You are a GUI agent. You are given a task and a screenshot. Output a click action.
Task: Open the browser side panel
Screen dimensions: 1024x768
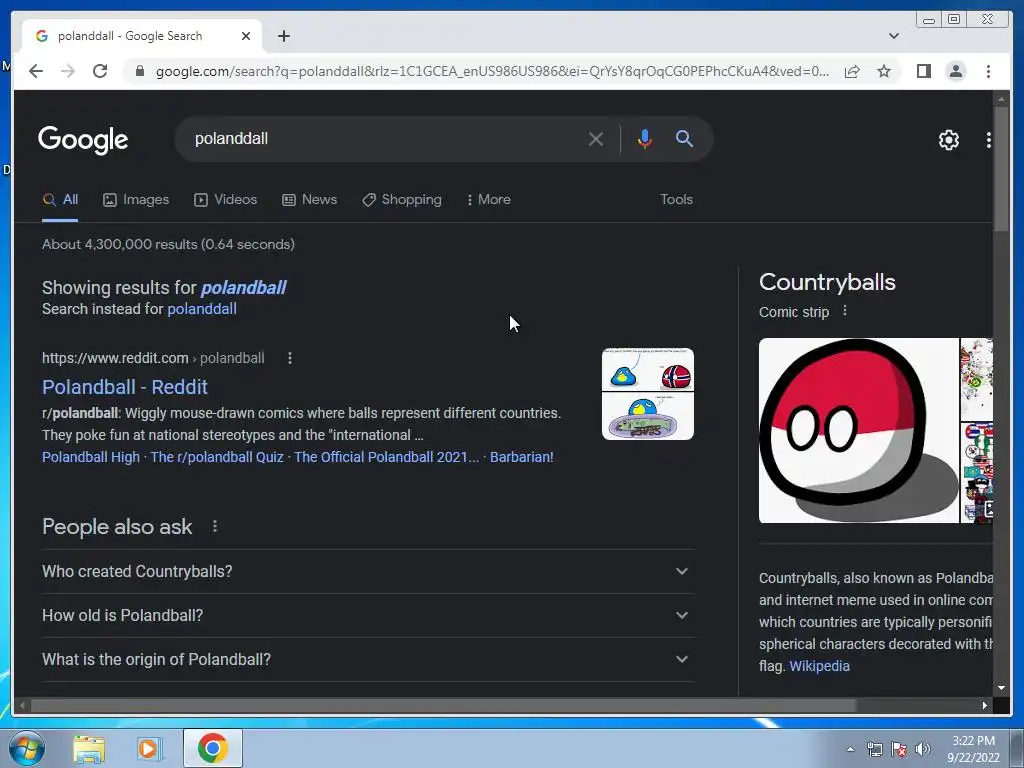[923, 71]
